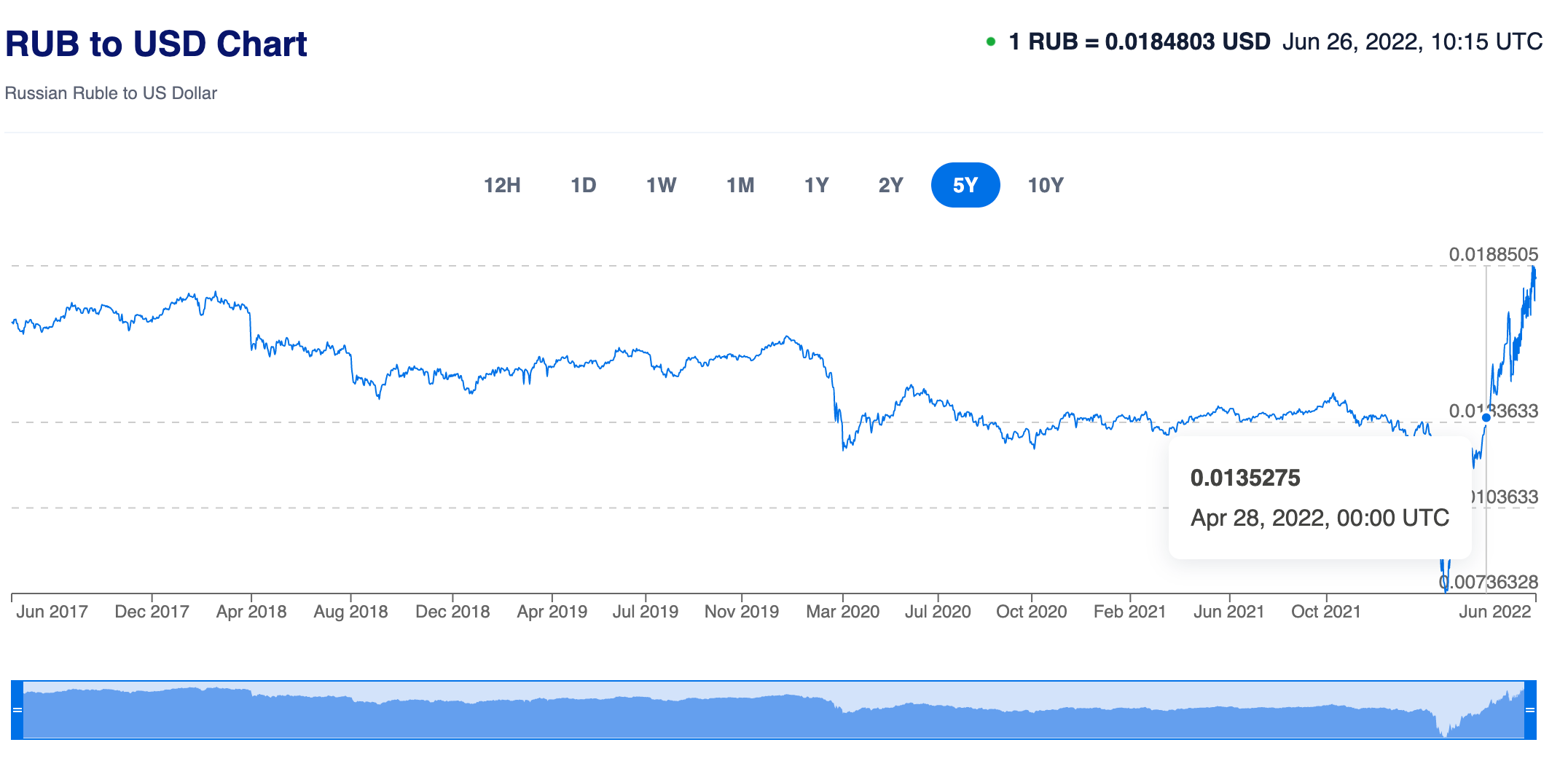Viewport: 1568px width, 769px height.
Task: Click the 1 RUB = 0.0184803 USD rate
Action: [1139, 42]
